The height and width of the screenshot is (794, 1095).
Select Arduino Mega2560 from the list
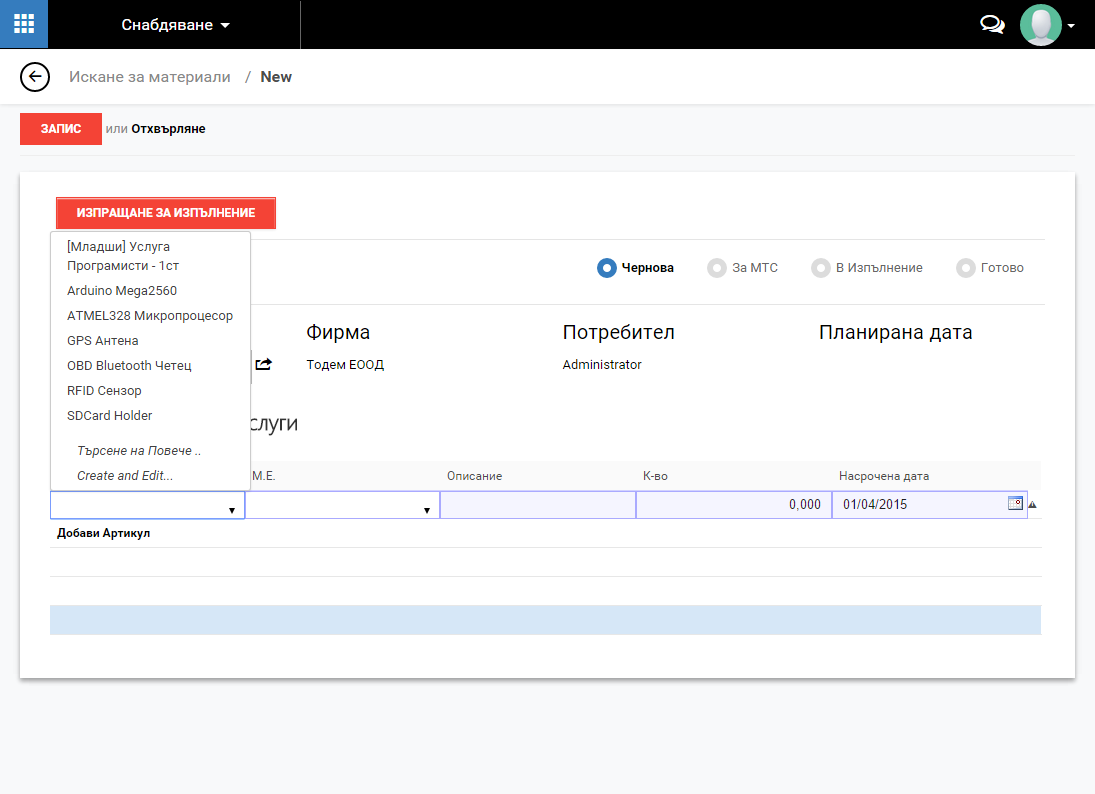click(x=122, y=291)
